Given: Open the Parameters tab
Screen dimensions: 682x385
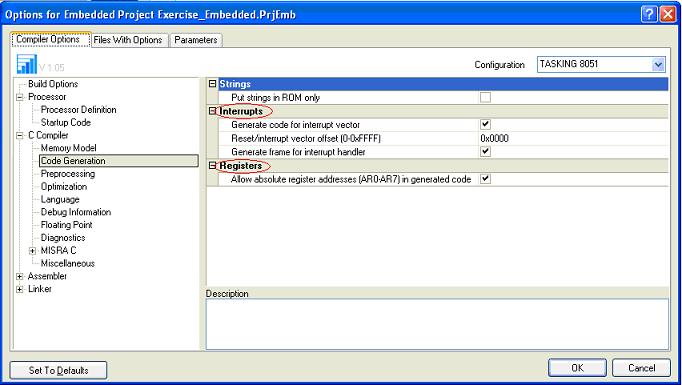Looking at the screenshot, I should (196, 40).
